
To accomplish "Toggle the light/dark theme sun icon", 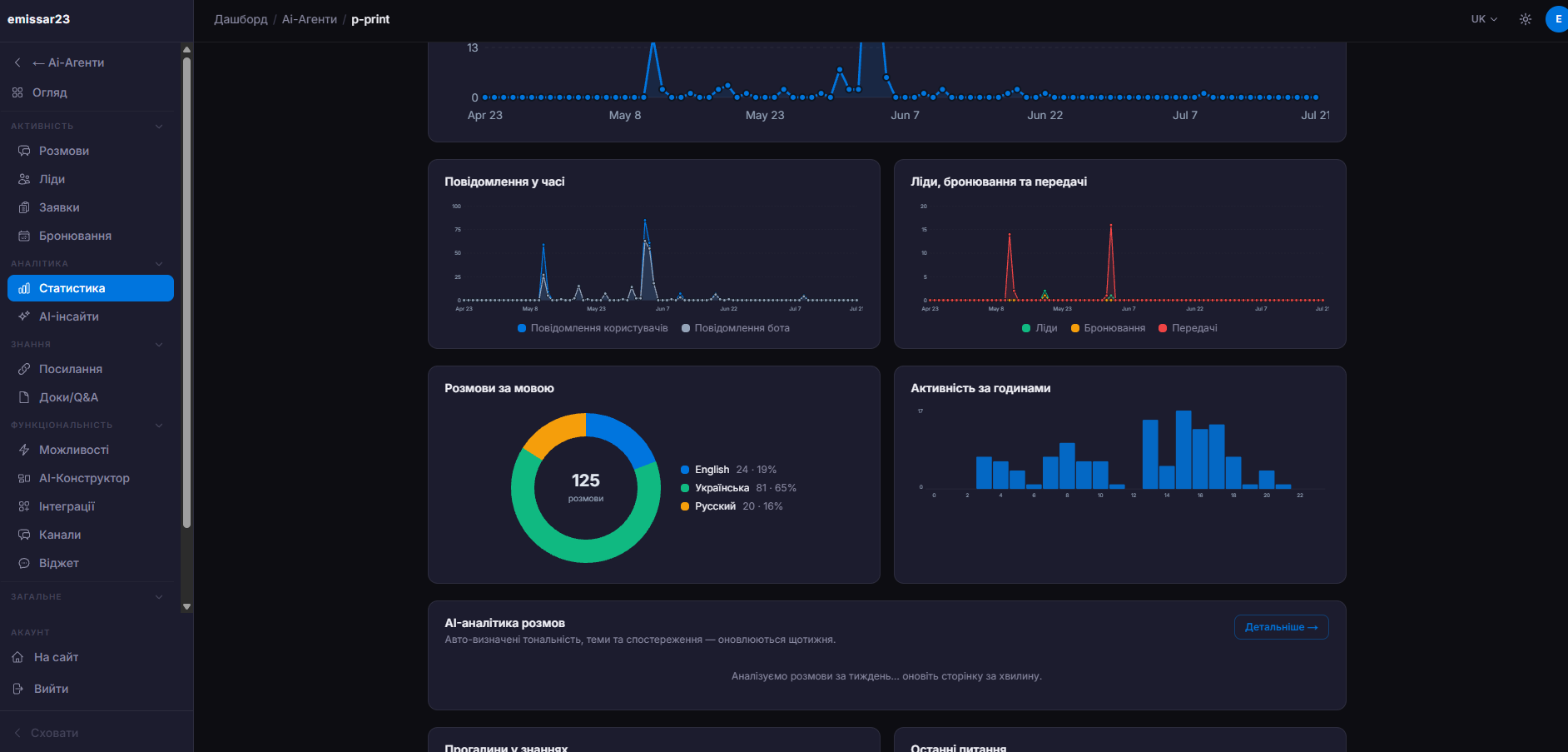I will [x=1526, y=19].
